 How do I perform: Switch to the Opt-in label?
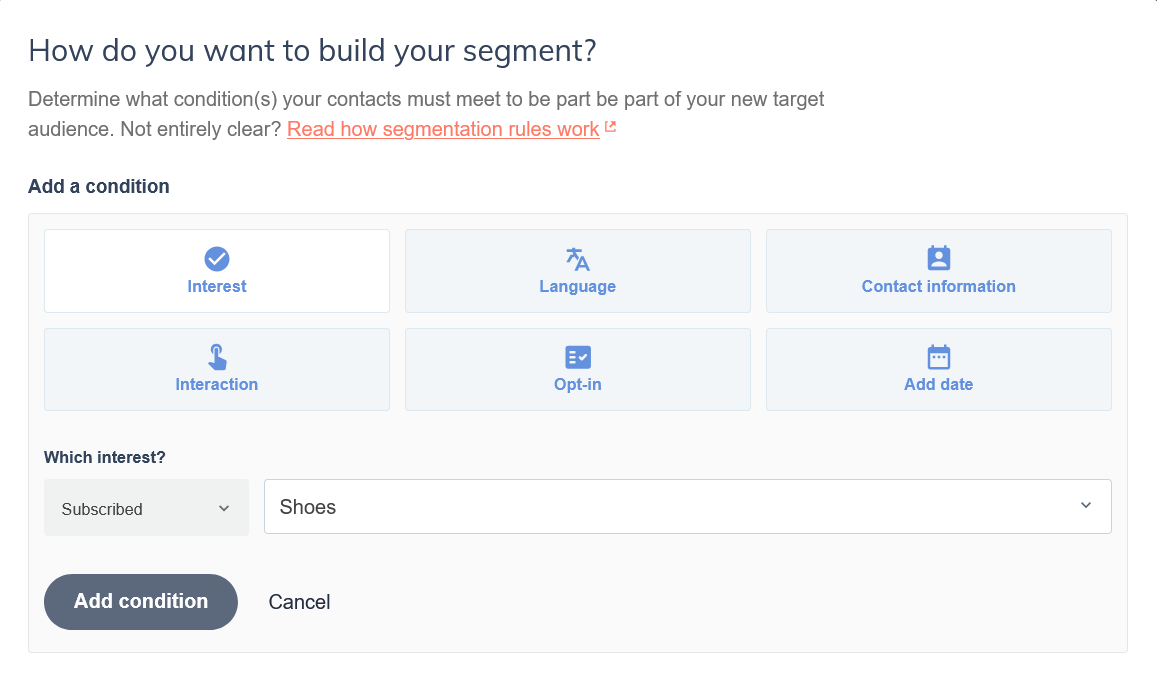click(x=578, y=384)
